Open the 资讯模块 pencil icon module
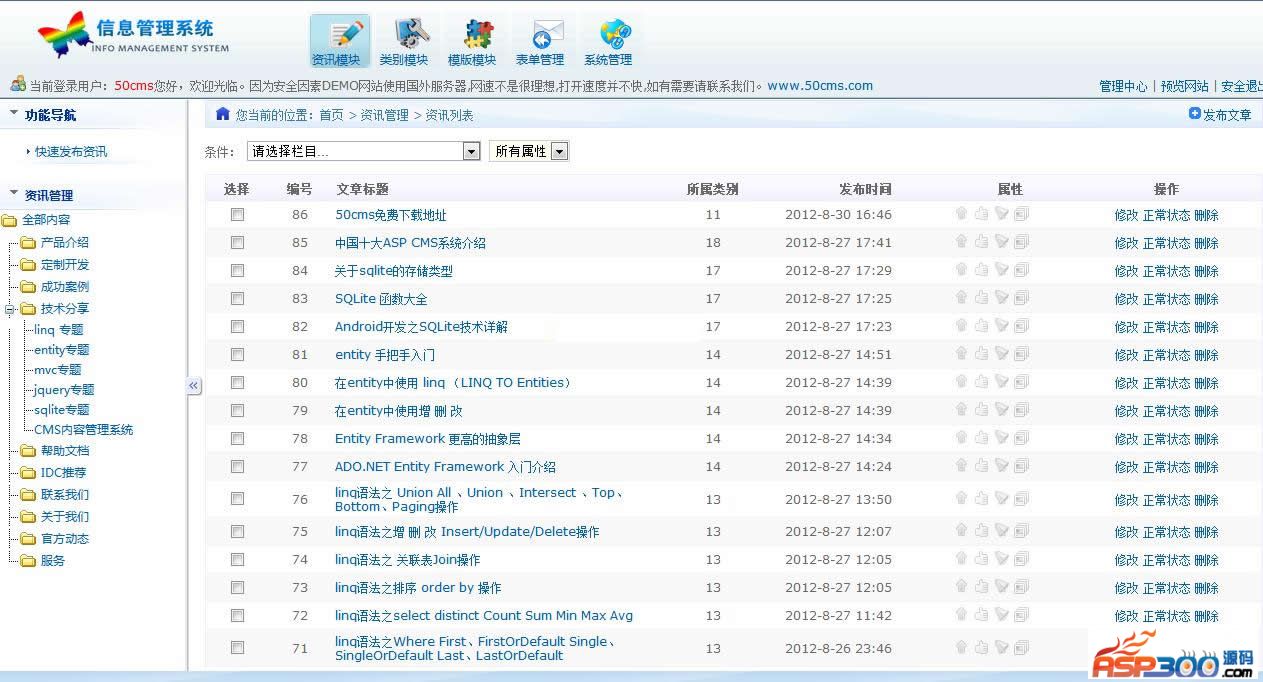The image size is (1263, 682). 339,41
